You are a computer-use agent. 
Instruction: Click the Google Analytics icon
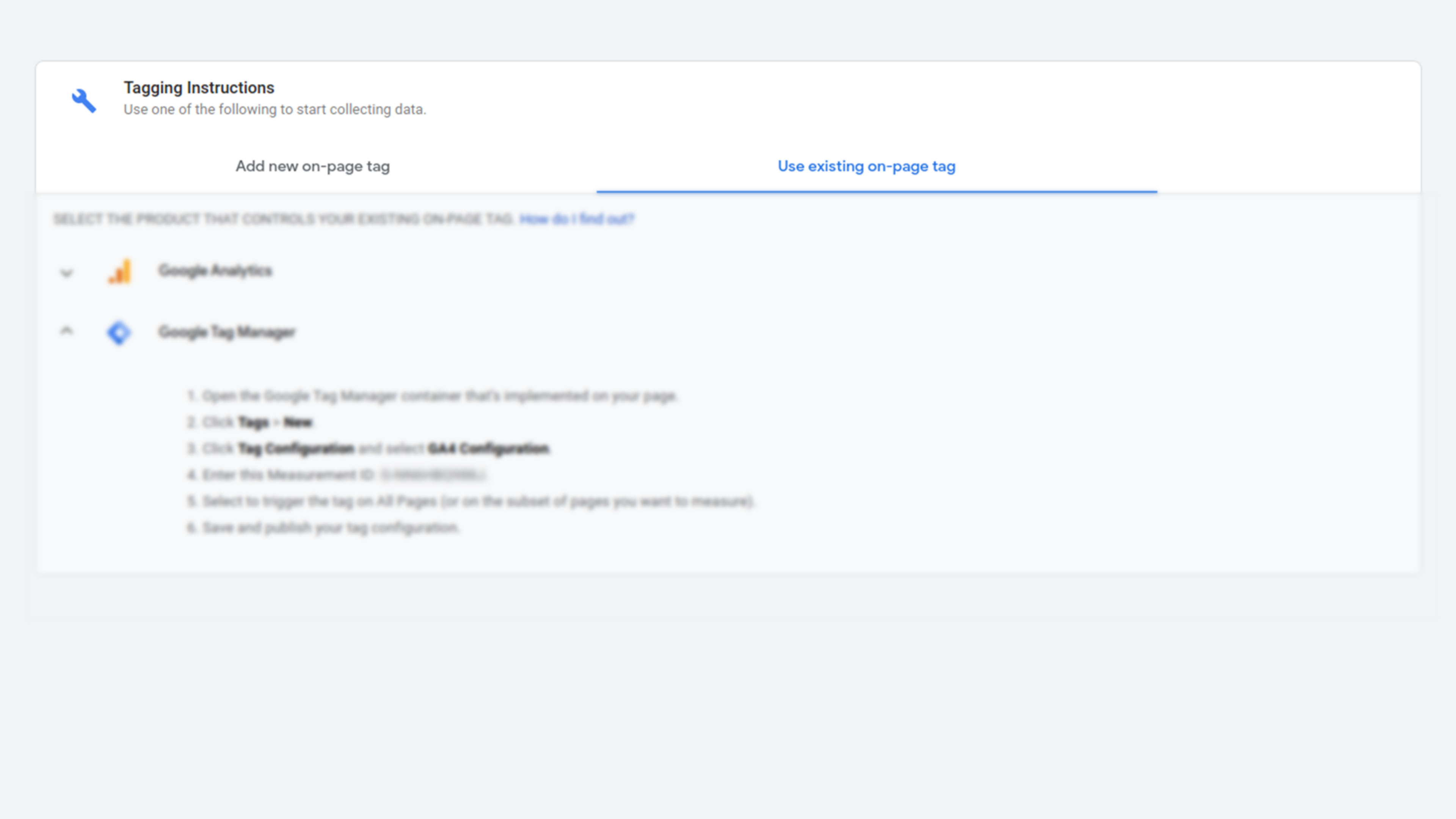(x=119, y=270)
